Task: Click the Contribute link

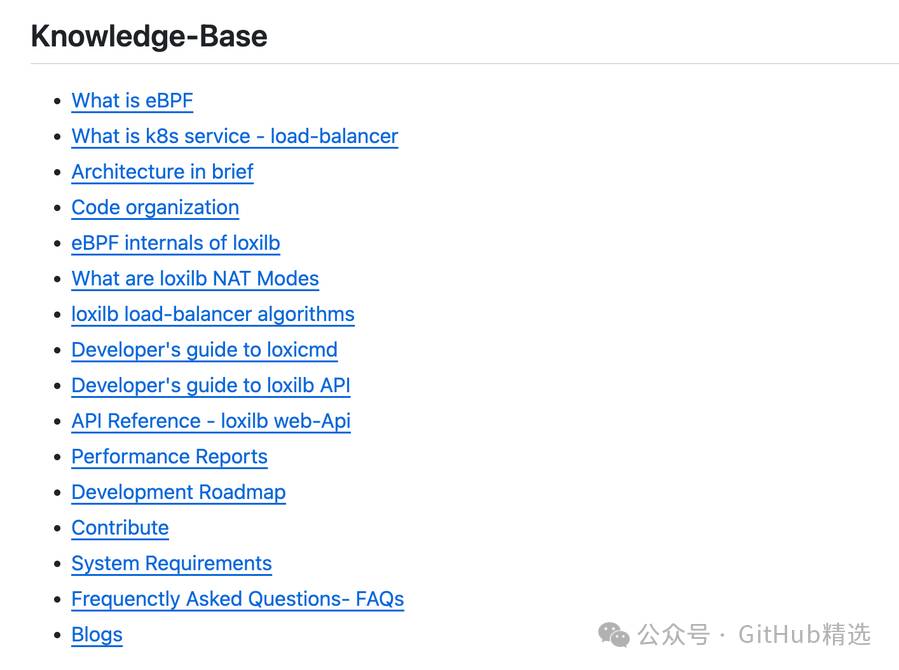Action: click(x=120, y=528)
